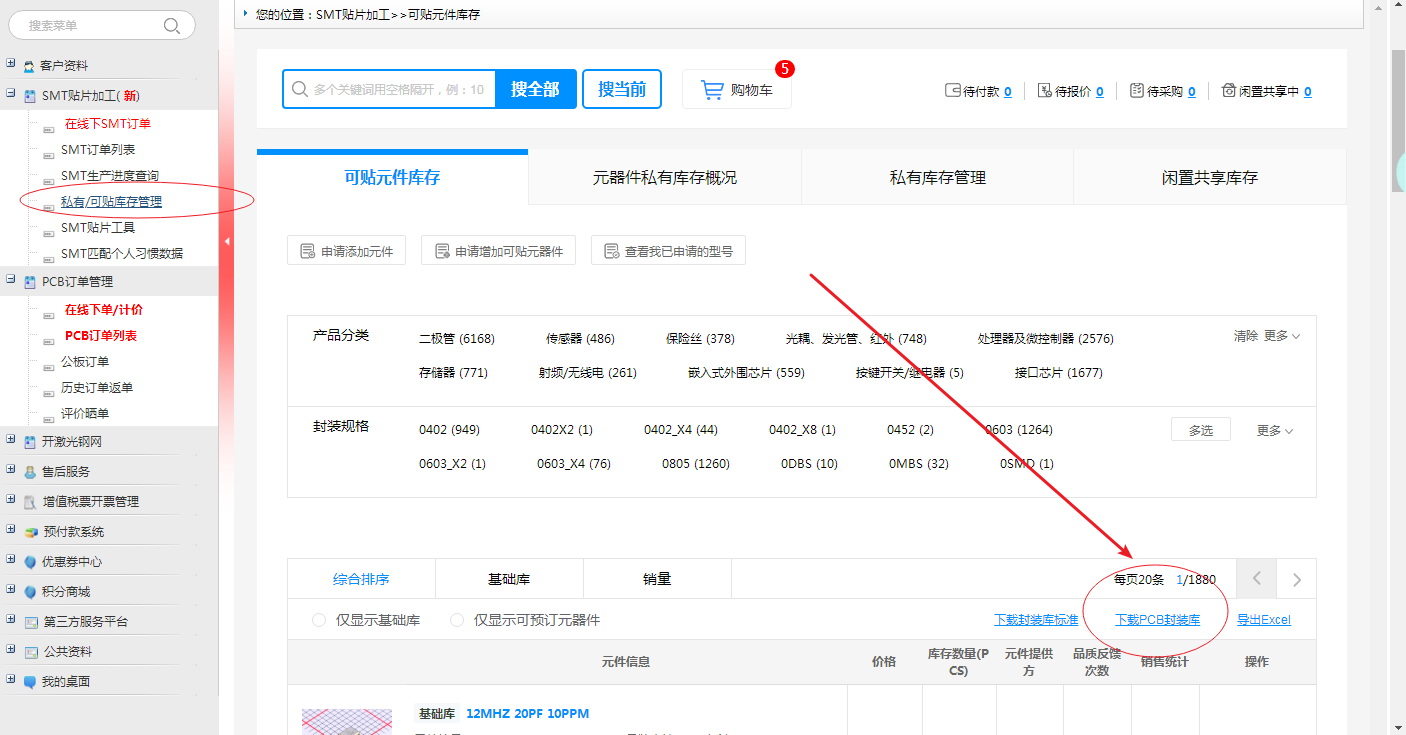Click the 待报价 quotation icon
1406x735 pixels.
pos(1044,91)
